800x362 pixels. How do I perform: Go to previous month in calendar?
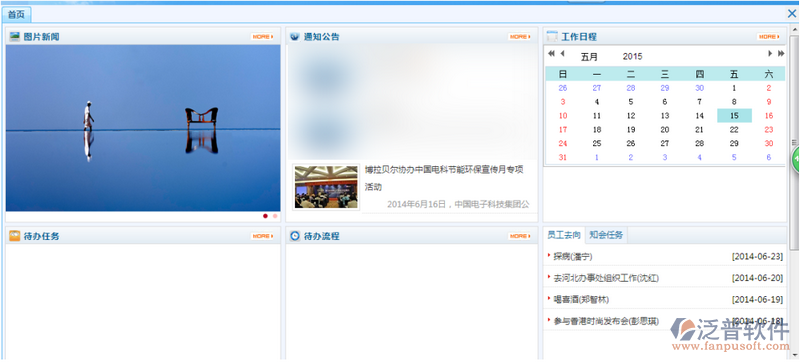(562, 54)
